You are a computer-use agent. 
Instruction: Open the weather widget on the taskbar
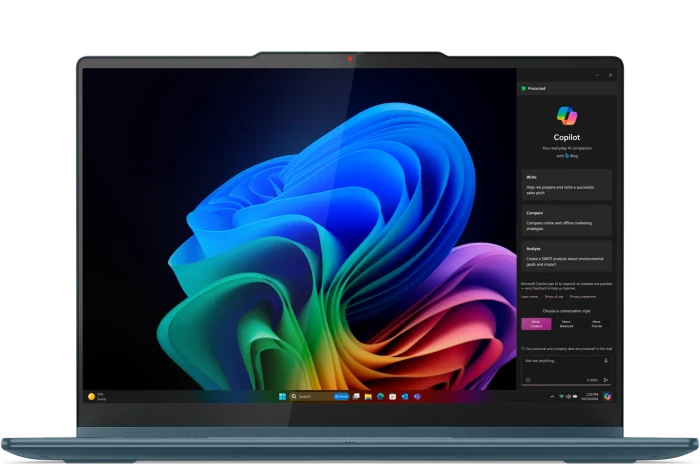(97, 397)
